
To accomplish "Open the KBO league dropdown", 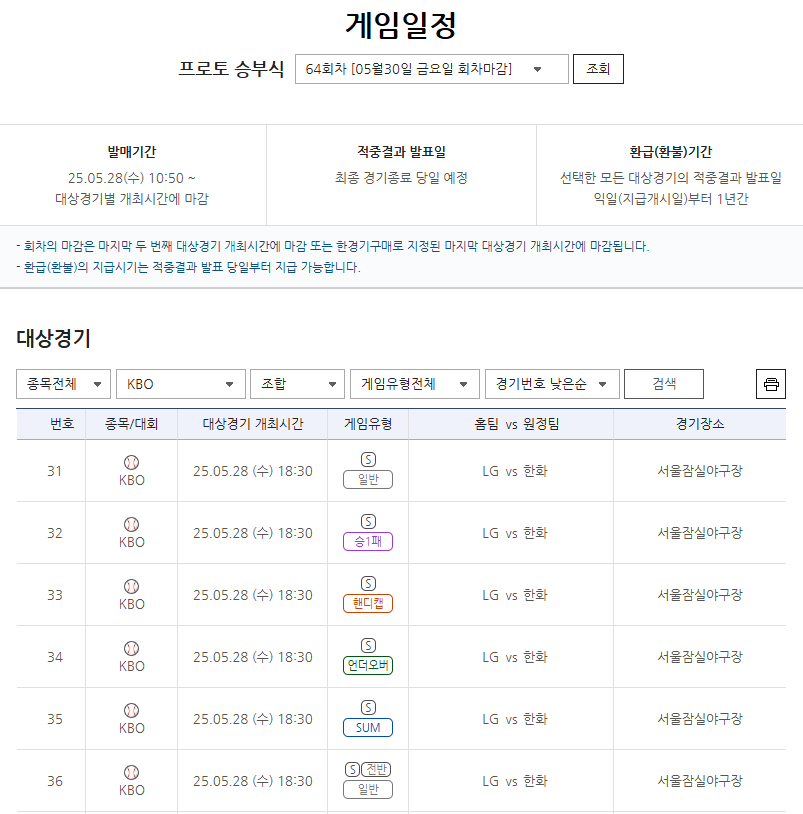I will coord(180,383).
